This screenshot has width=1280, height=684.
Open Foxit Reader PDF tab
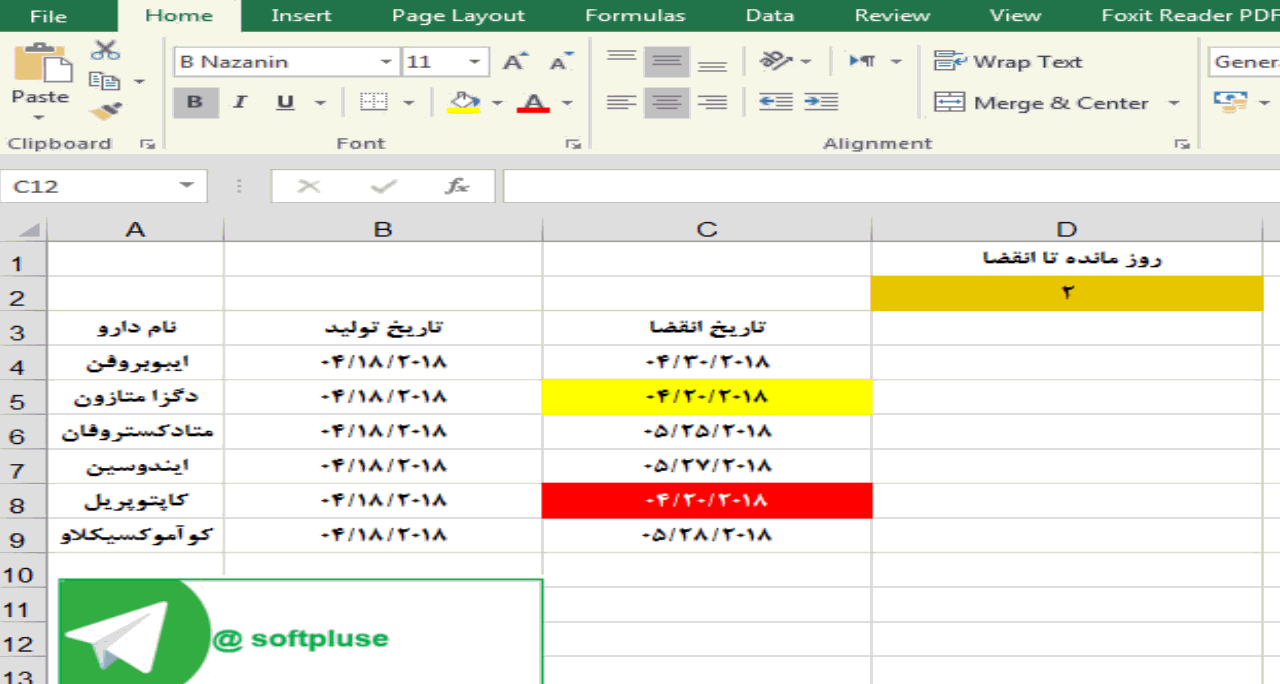point(1188,16)
